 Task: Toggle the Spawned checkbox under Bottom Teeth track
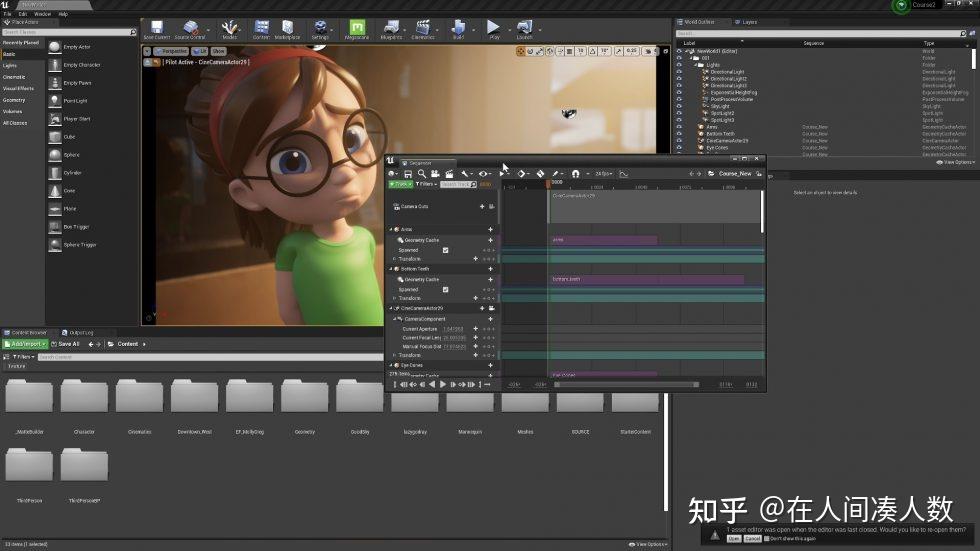pyautogui.click(x=446, y=289)
